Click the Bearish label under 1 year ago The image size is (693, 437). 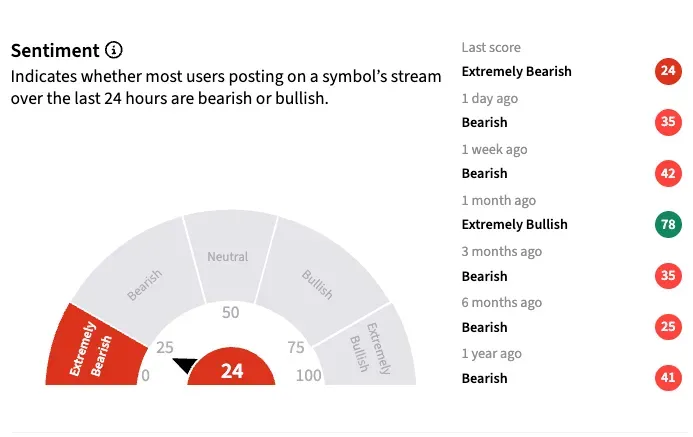click(x=485, y=378)
